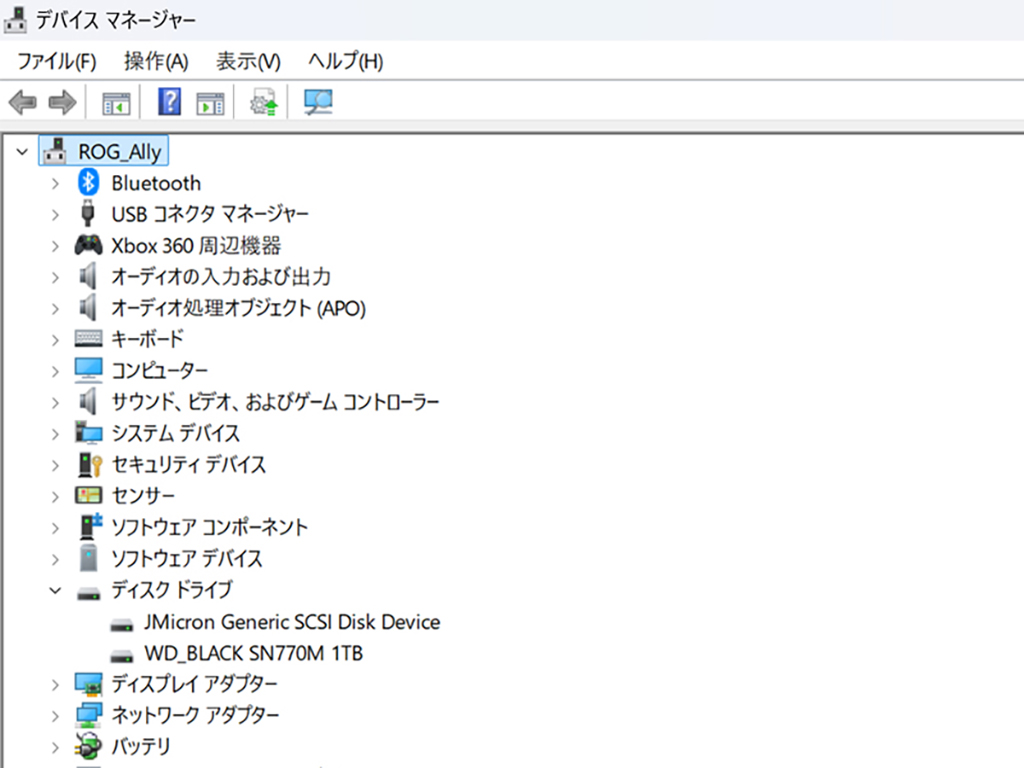Select WD_BLACK SN770M 1TB drive
The height and width of the screenshot is (768, 1024).
tap(253, 653)
